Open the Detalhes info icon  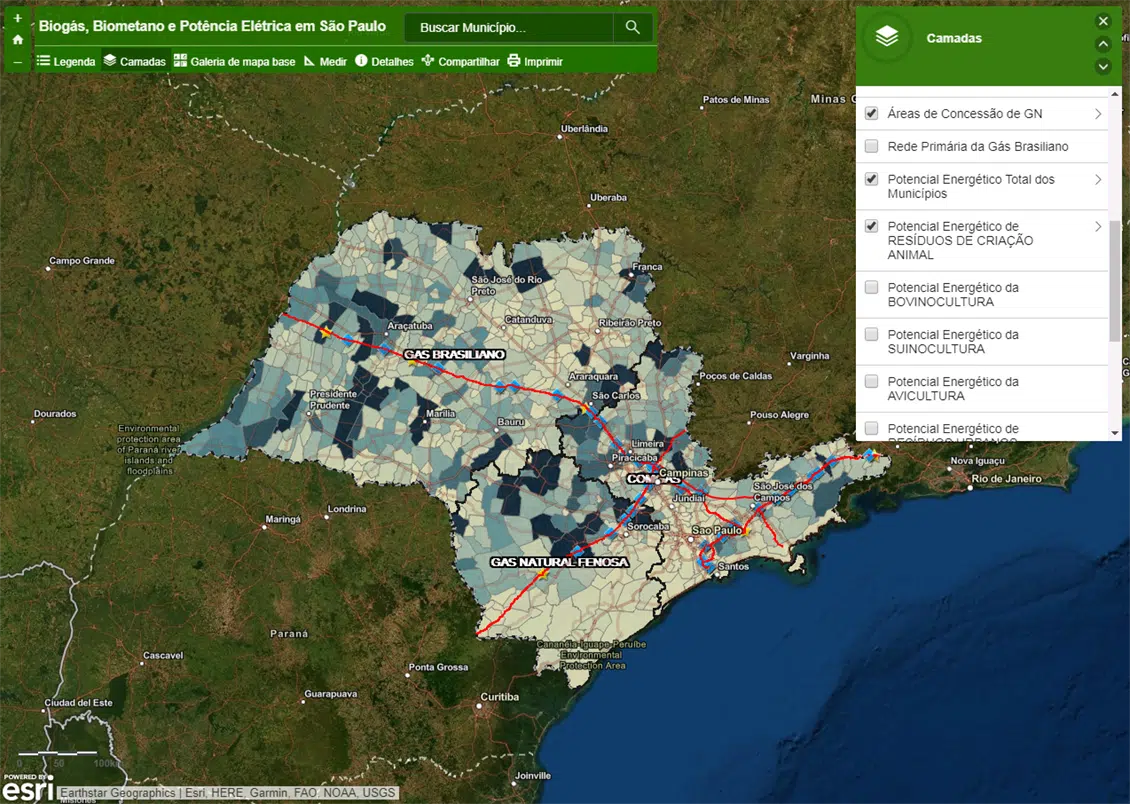(361, 61)
